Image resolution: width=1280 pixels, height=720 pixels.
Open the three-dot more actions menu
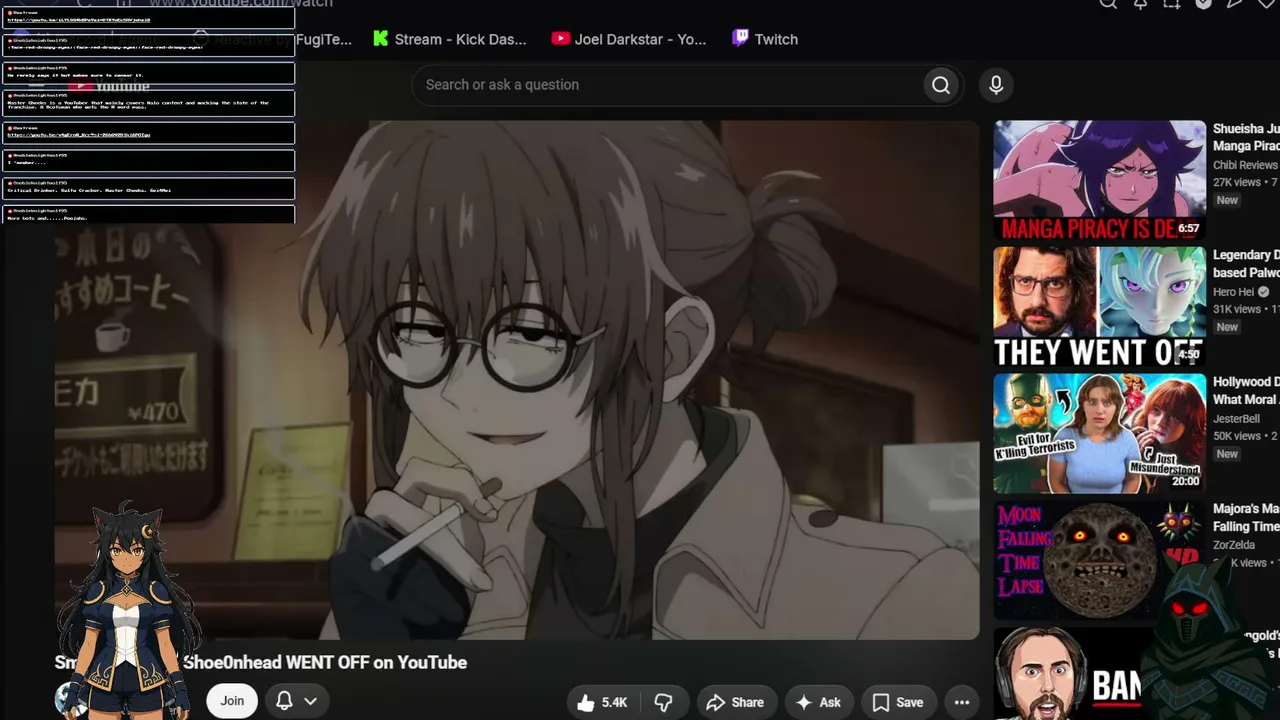(962, 702)
